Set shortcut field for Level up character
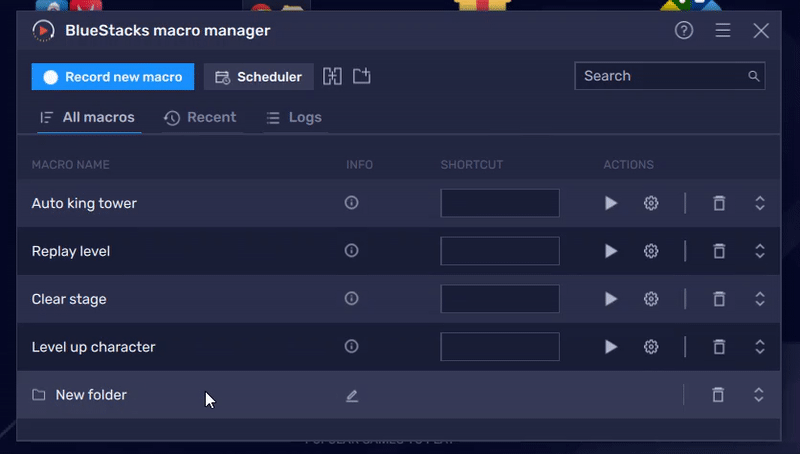 pyautogui.click(x=500, y=347)
